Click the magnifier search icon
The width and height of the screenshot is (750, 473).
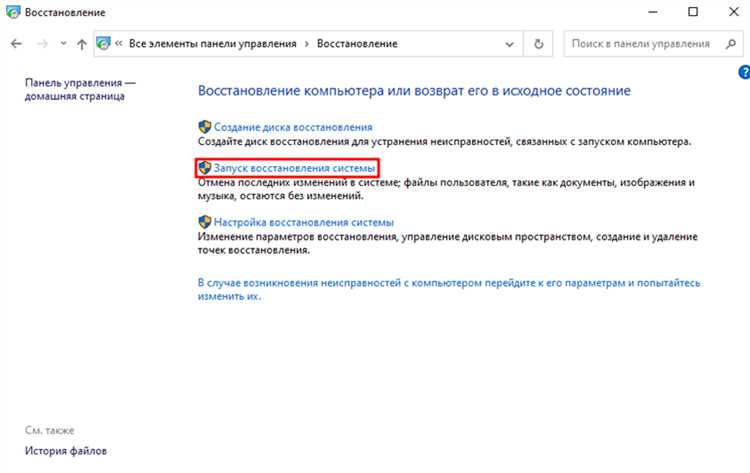pyautogui.click(x=730, y=44)
